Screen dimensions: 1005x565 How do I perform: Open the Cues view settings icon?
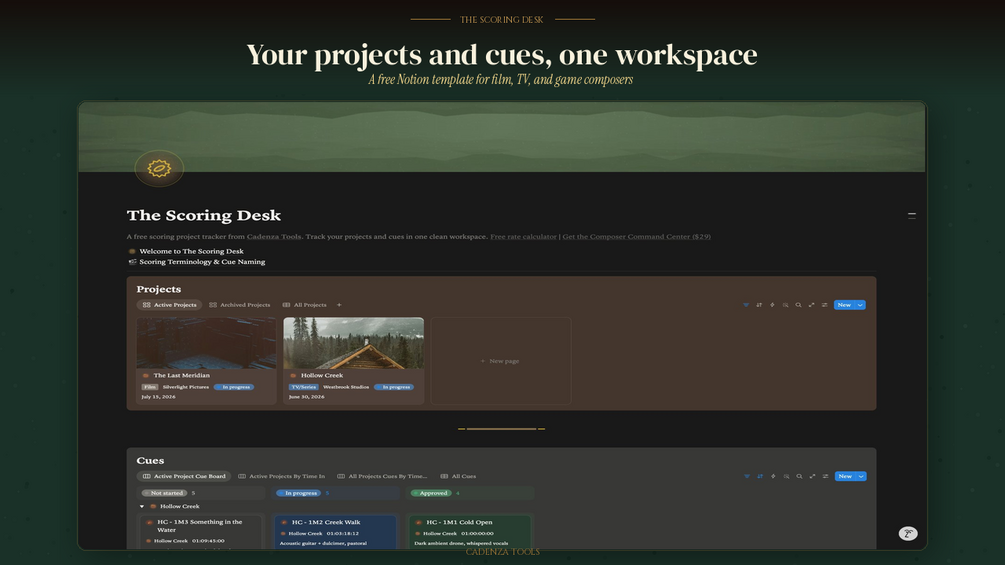pos(826,476)
